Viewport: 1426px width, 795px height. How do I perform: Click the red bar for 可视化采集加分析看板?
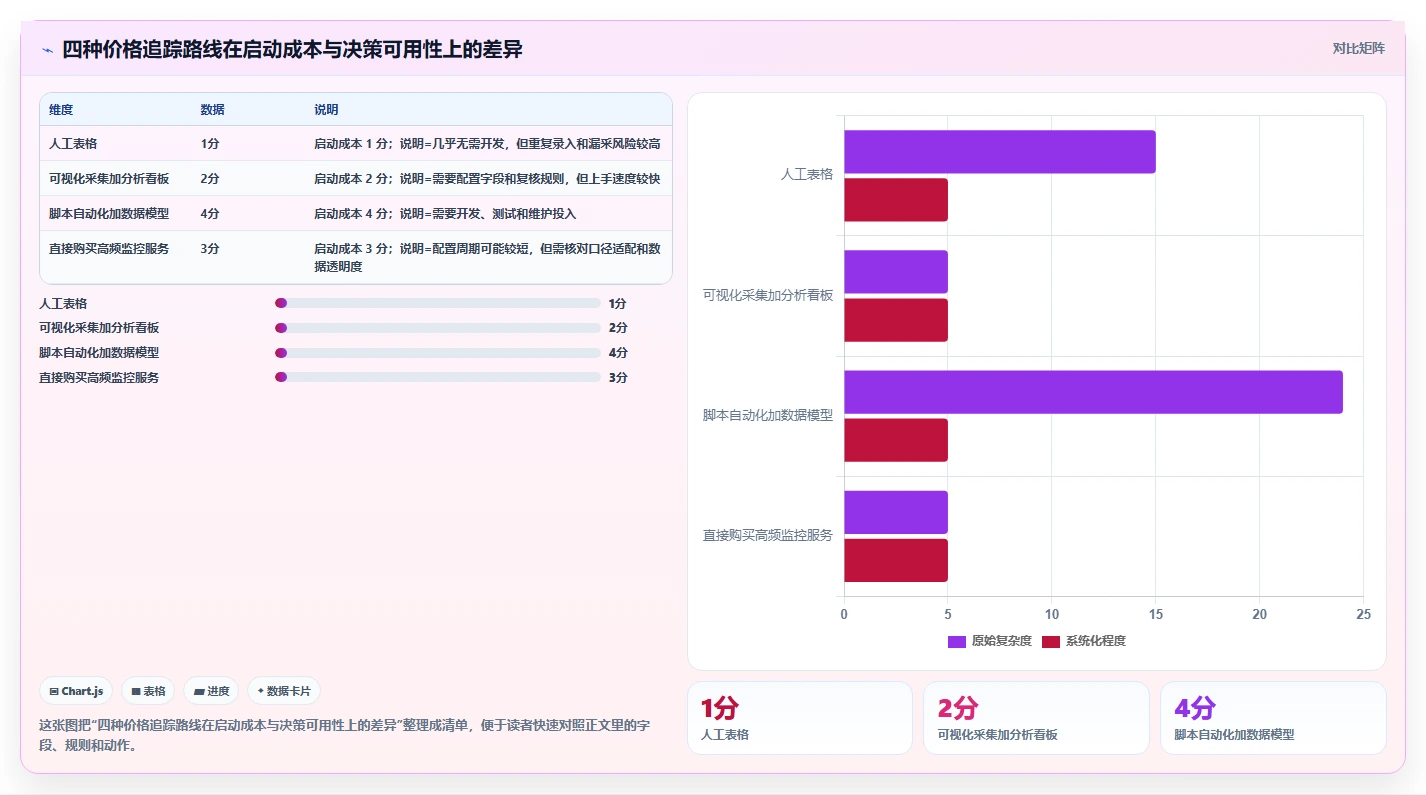click(x=896, y=320)
